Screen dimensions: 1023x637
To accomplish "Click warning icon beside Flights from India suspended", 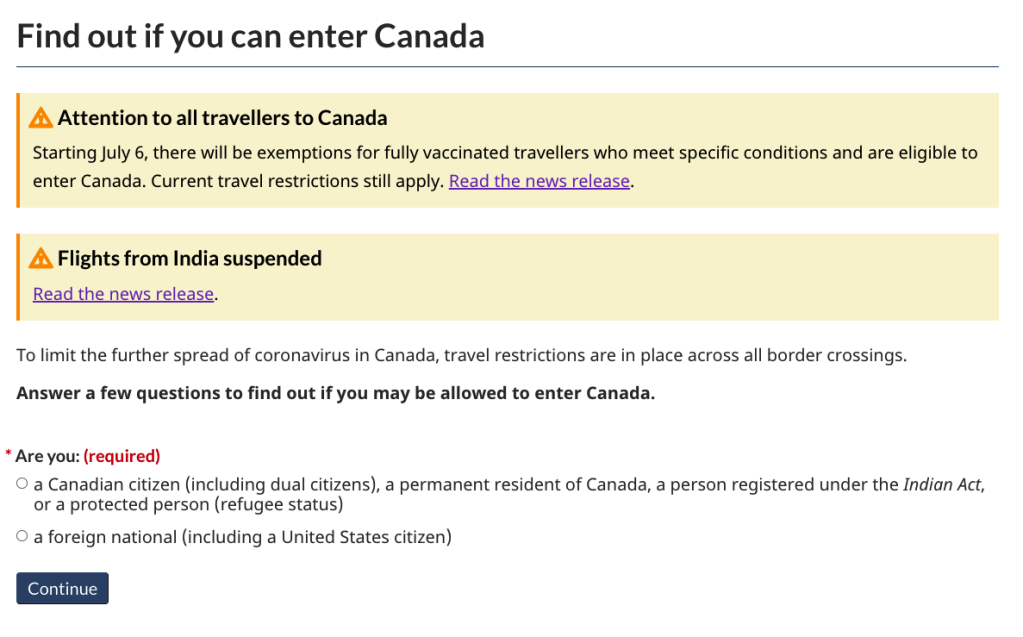I will (41, 259).
